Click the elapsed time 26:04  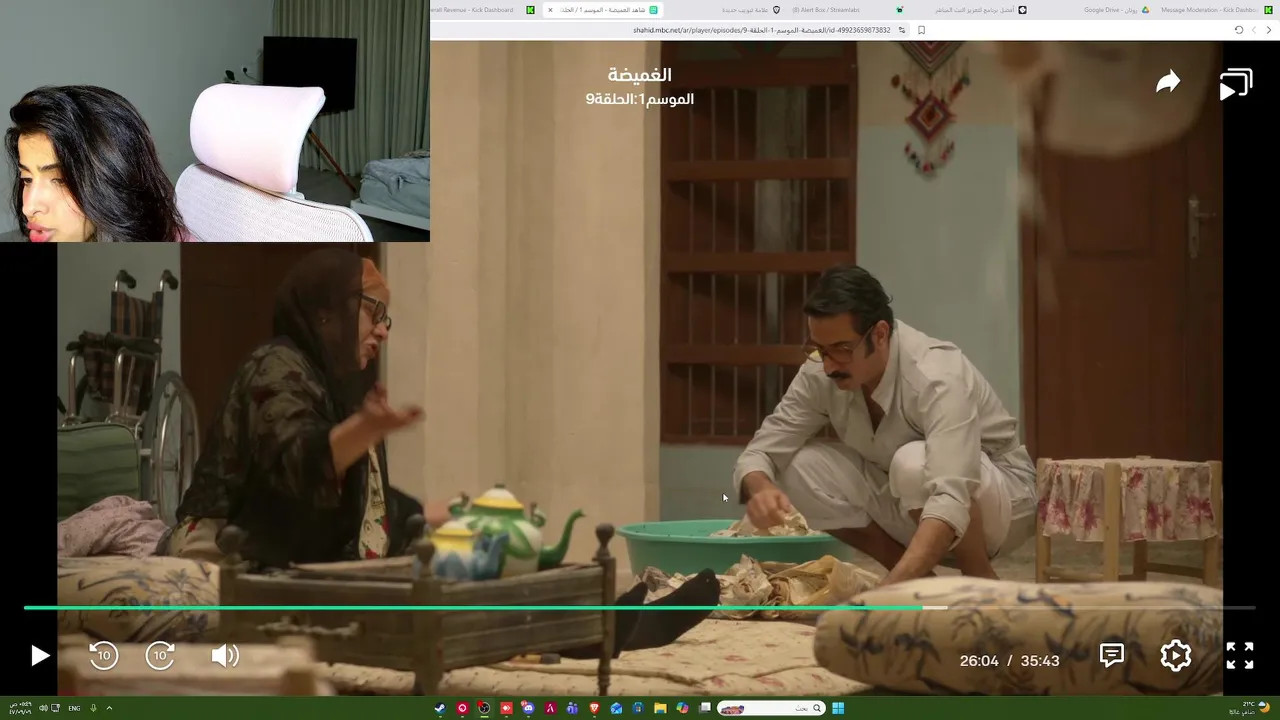tap(979, 661)
